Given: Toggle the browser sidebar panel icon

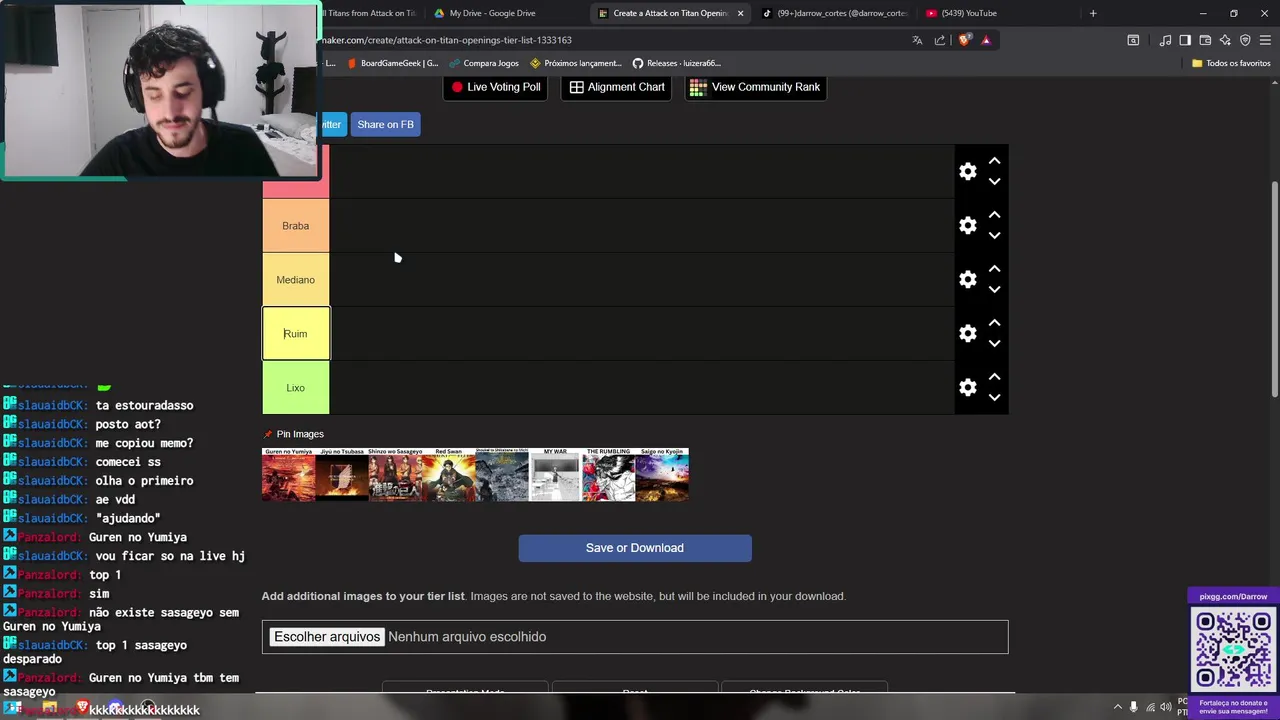Looking at the screenshot, I should (x=1185, y=40).
